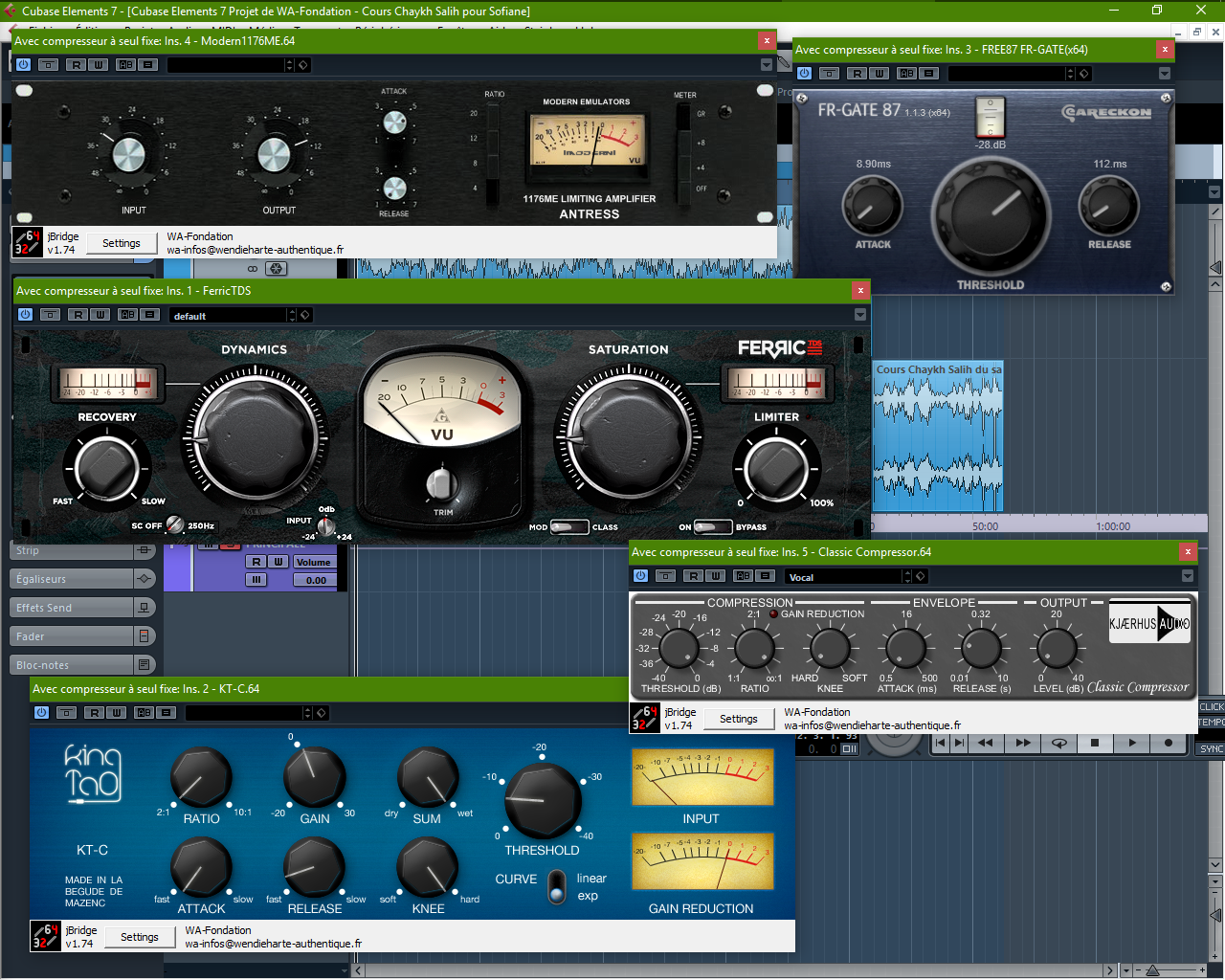This screenshot has width=1225, height=980.
Task: Click transport Fast Forward button
Action: pos(1023,743)
